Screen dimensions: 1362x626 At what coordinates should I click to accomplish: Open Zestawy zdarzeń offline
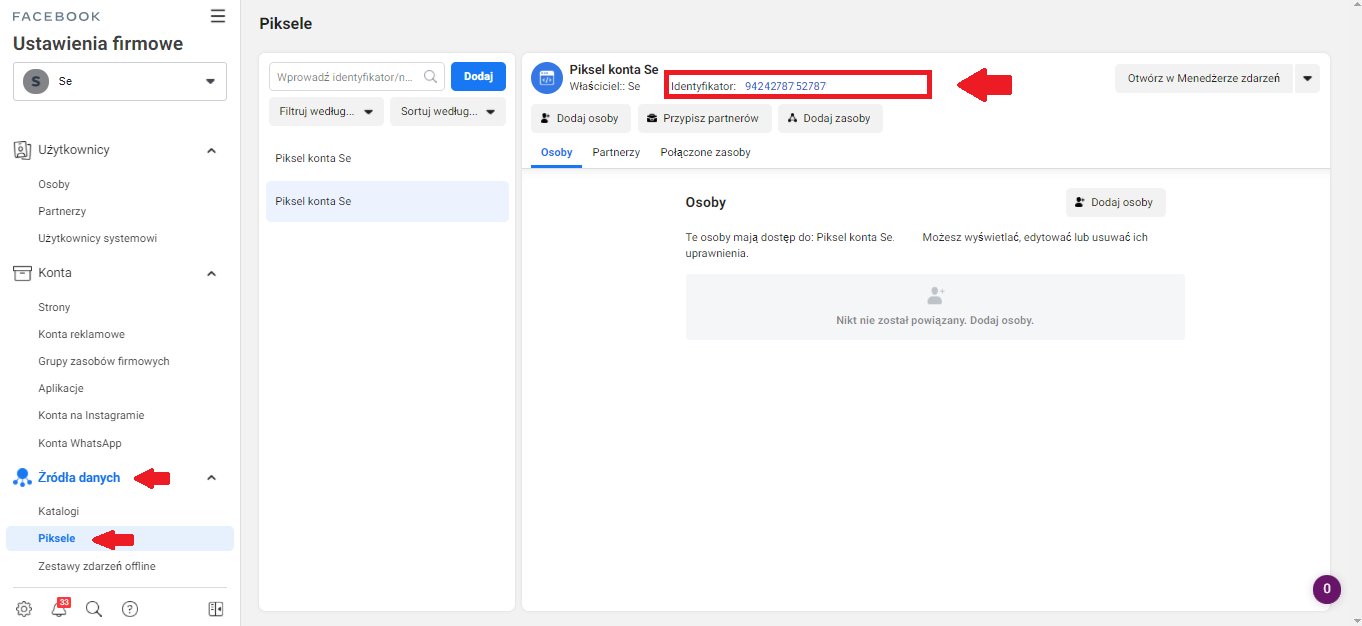click(x=97, y=566)
